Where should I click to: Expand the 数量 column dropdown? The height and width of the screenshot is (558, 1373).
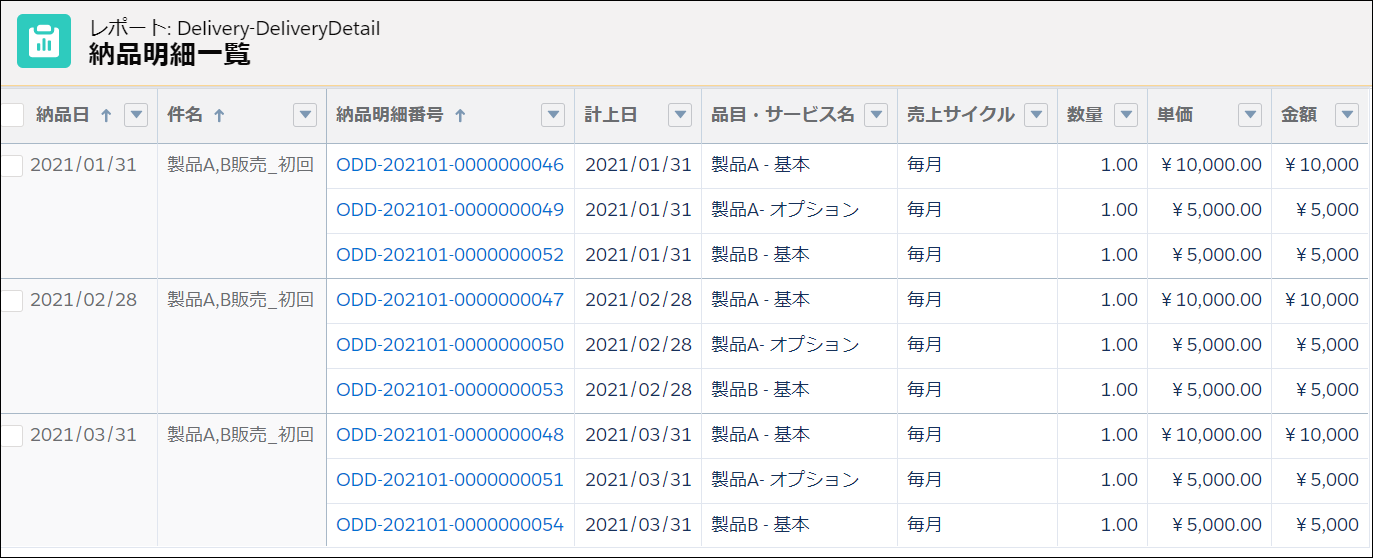tap(1126, 115)
